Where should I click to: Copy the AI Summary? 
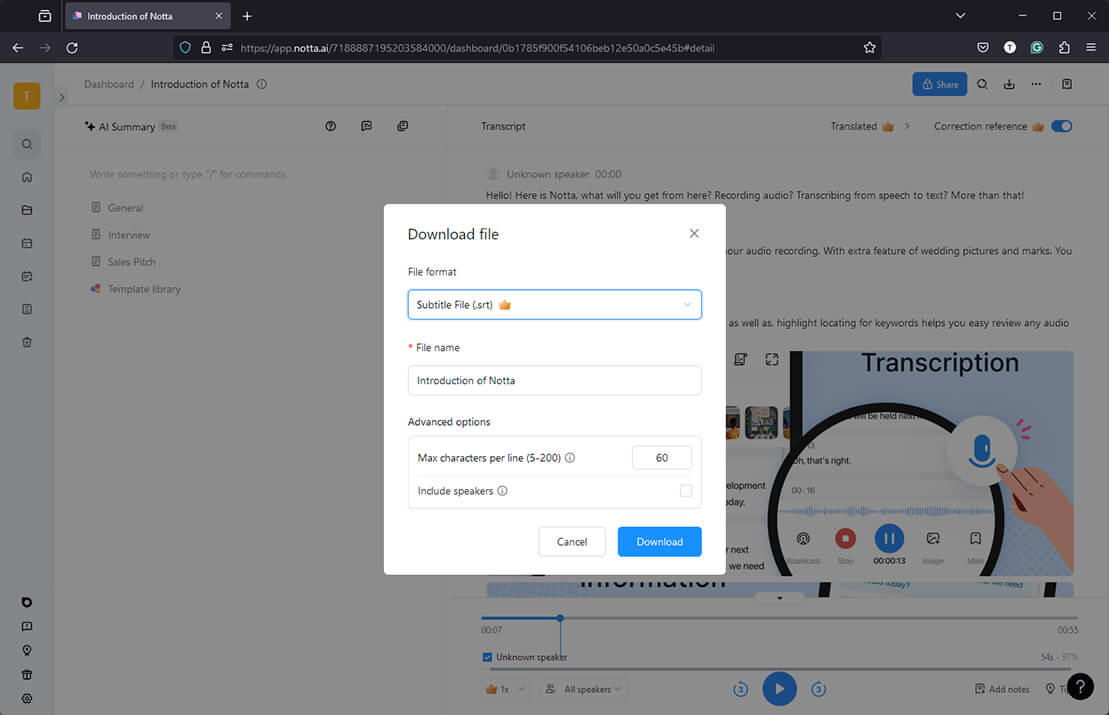click(402, 127)
